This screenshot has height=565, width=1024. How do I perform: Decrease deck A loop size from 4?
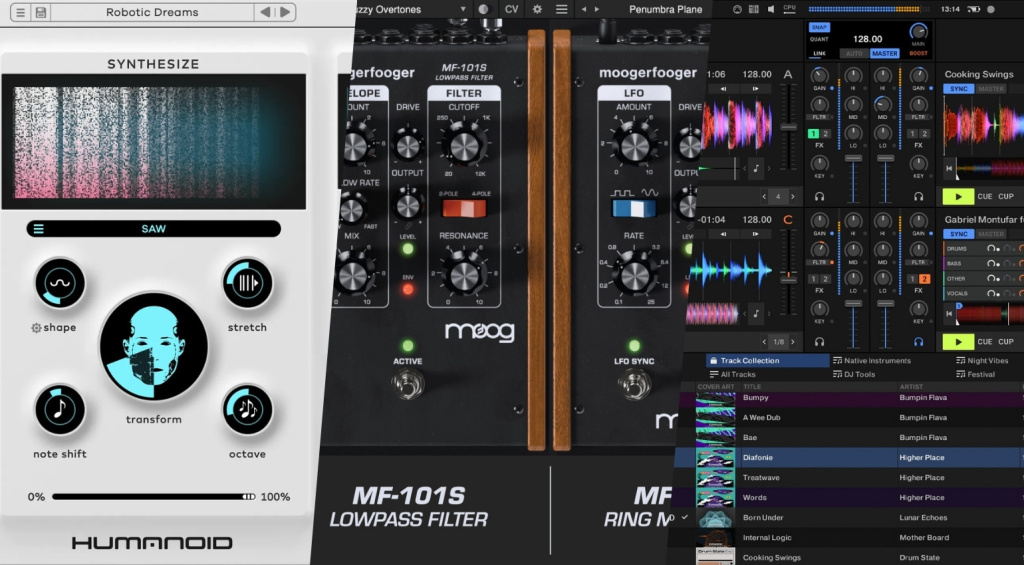tap(764, 197)
